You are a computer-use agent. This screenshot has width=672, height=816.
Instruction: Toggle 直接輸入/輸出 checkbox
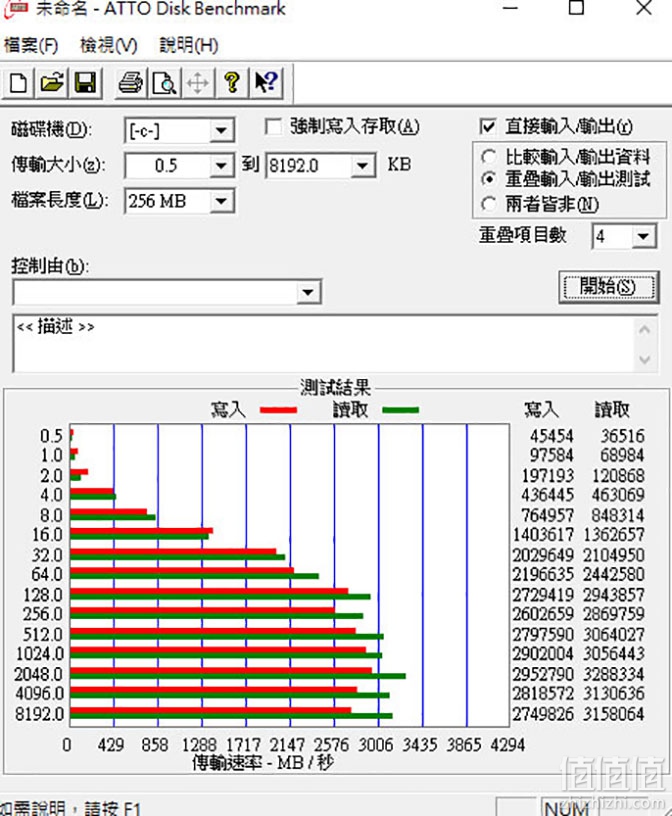coord(488,127)
